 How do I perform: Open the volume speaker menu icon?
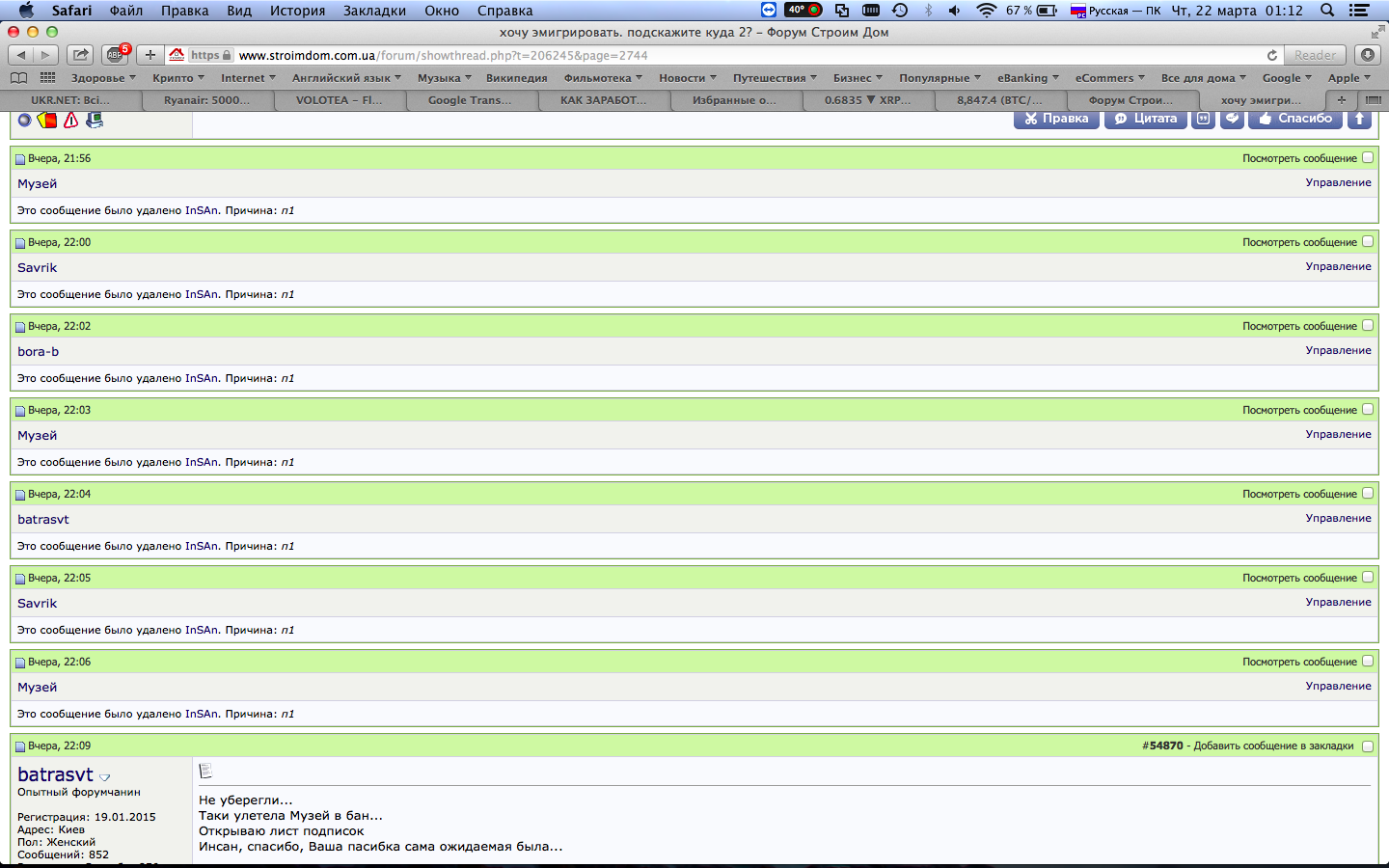click(954, 11)
